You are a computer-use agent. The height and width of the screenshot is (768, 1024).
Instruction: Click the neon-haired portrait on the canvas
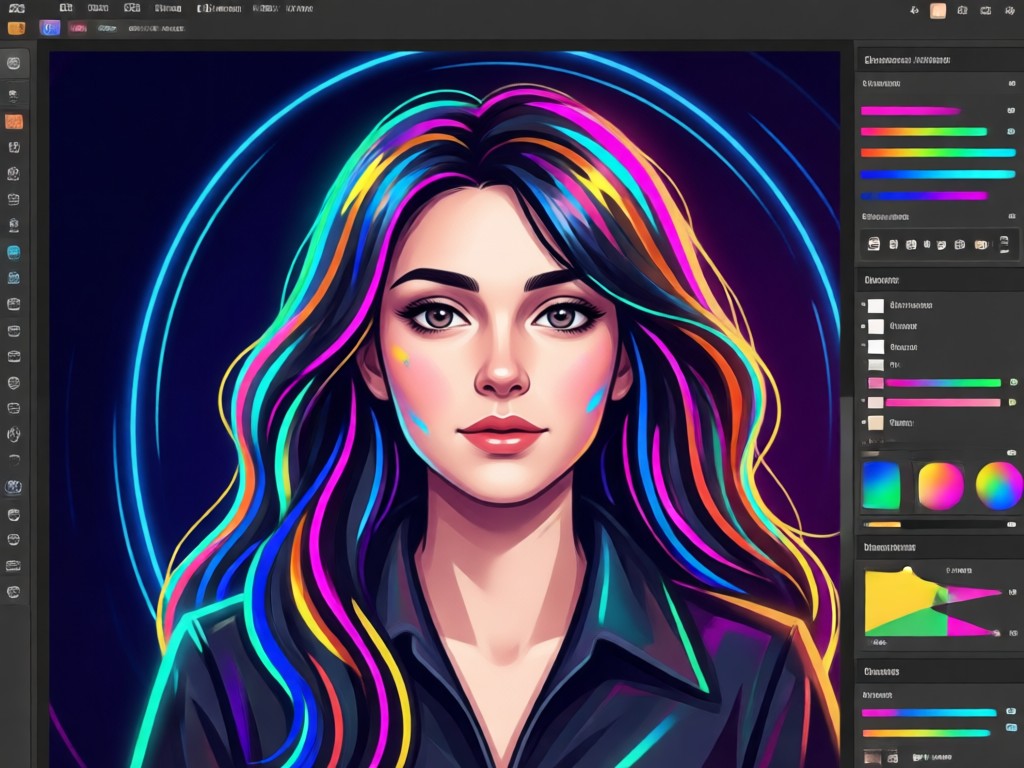point(445,409)
